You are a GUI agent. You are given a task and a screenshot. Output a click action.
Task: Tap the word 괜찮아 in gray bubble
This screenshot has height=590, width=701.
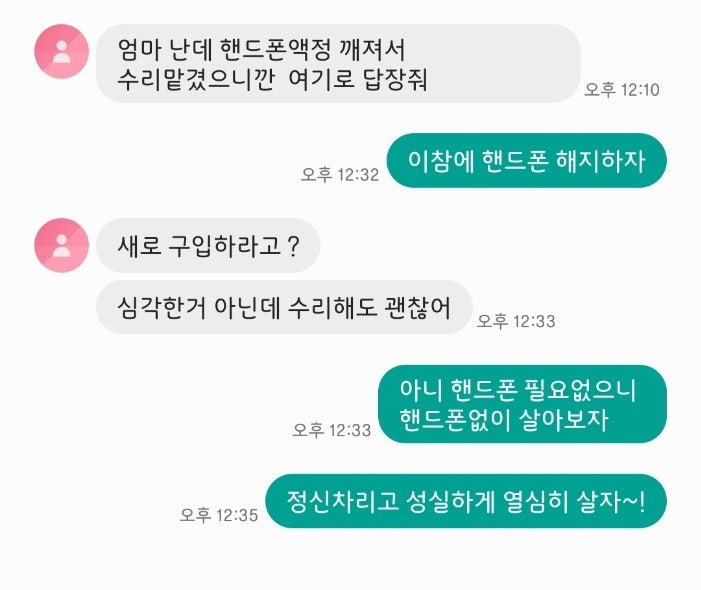click(417, 308)
